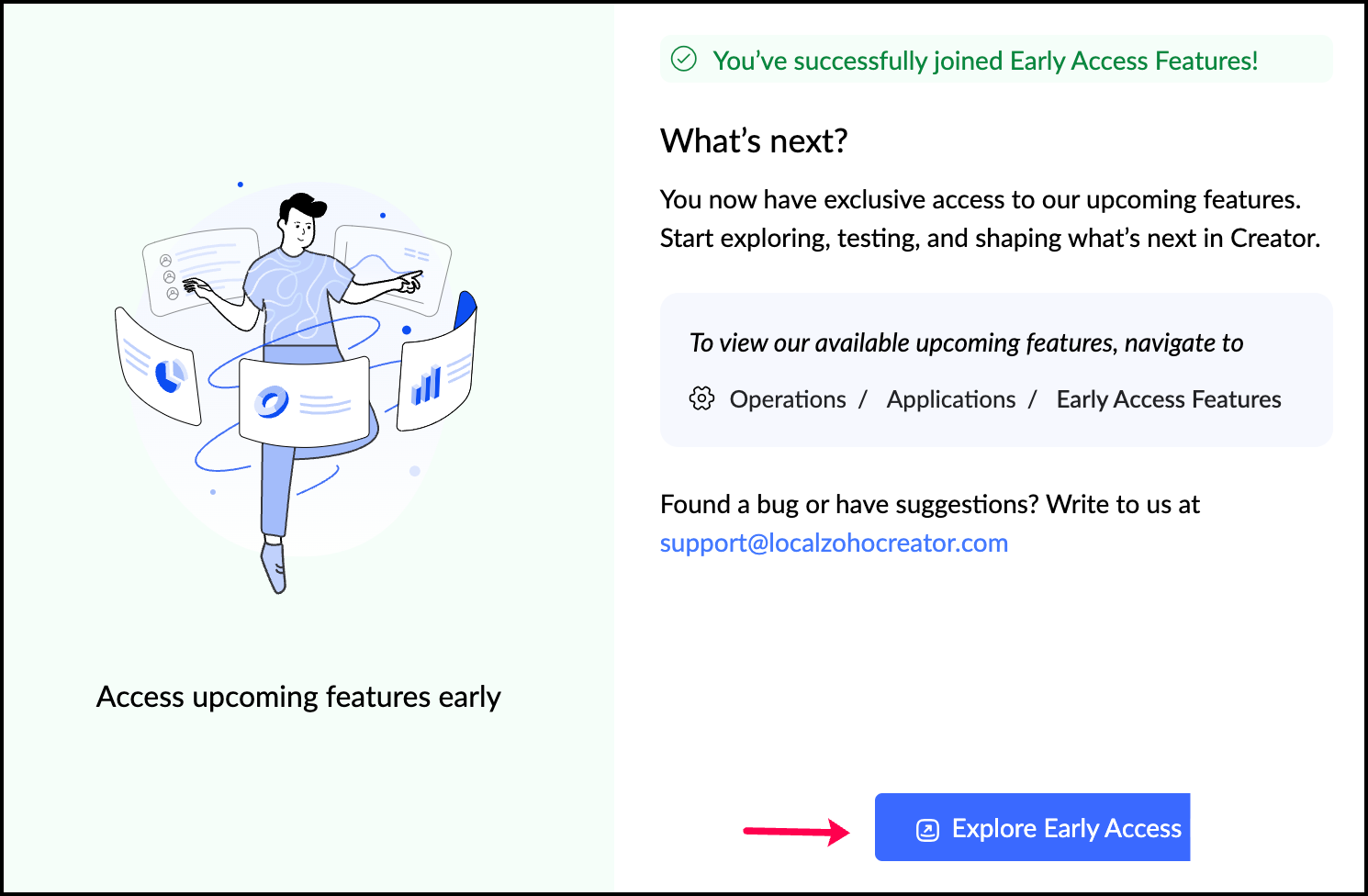This screenshot has width=1368, height=896.
Task: Click the user list card in illustration
Action: pyautogui.click(x=198, y=265)
